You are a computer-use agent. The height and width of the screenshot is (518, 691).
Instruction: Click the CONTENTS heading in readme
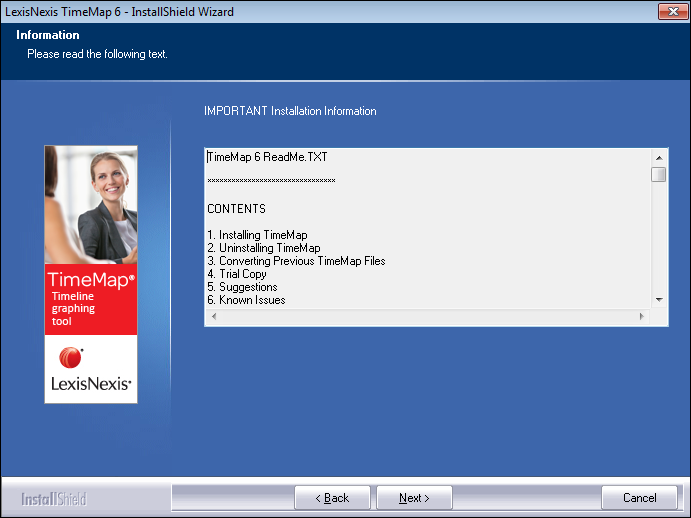tap(236, 209)
